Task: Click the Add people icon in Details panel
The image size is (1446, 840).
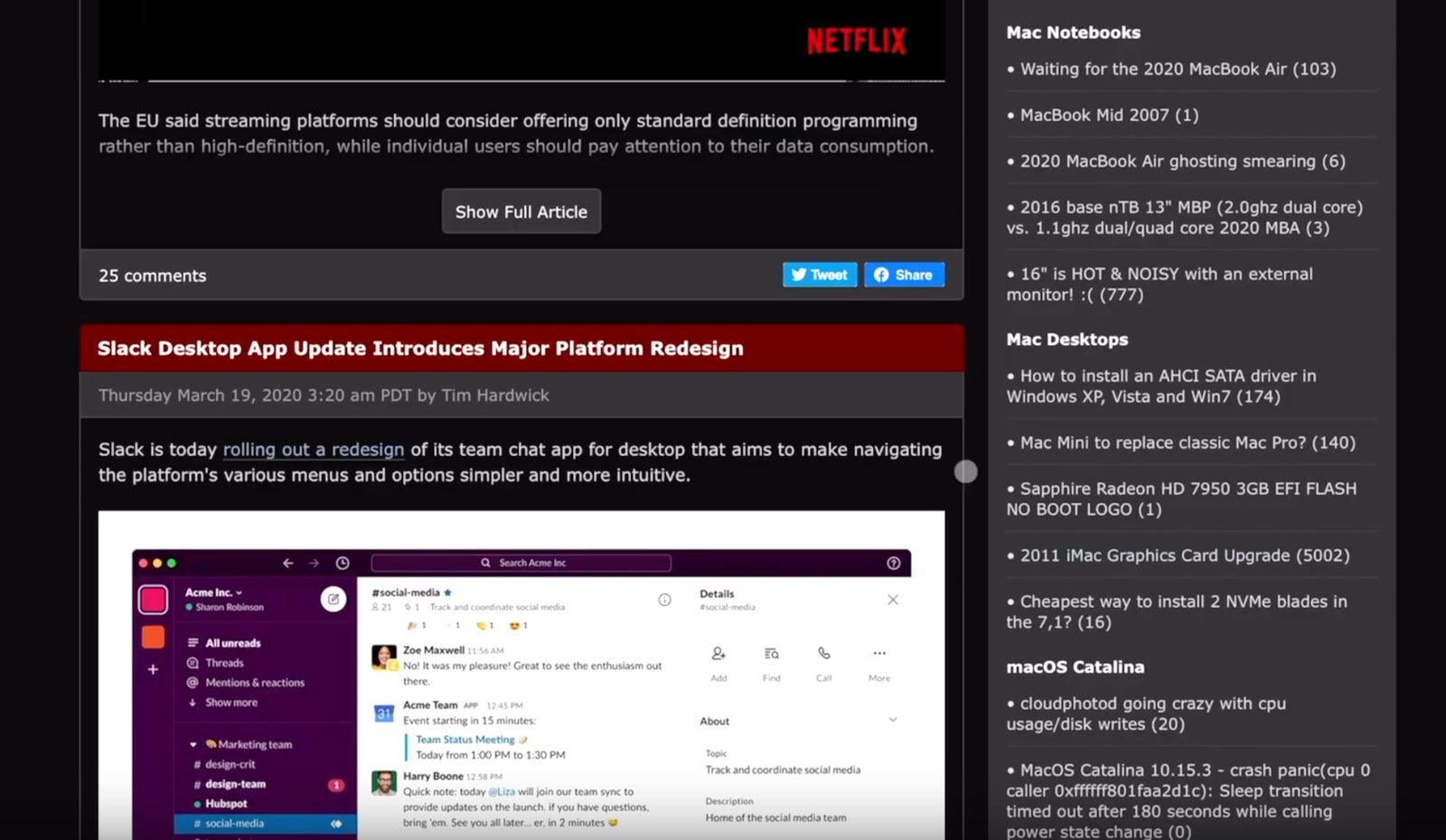Action: (718, 654)
